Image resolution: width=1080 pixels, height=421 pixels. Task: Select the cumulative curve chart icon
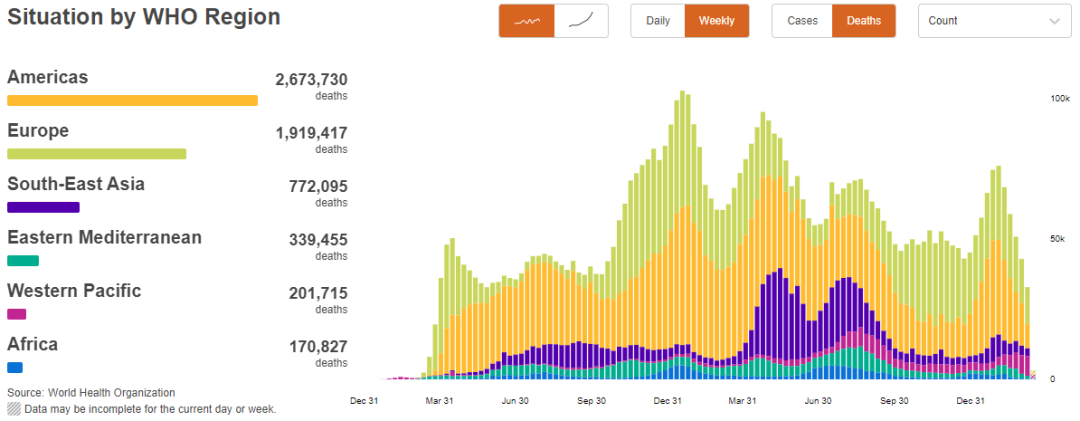[581, 21]
